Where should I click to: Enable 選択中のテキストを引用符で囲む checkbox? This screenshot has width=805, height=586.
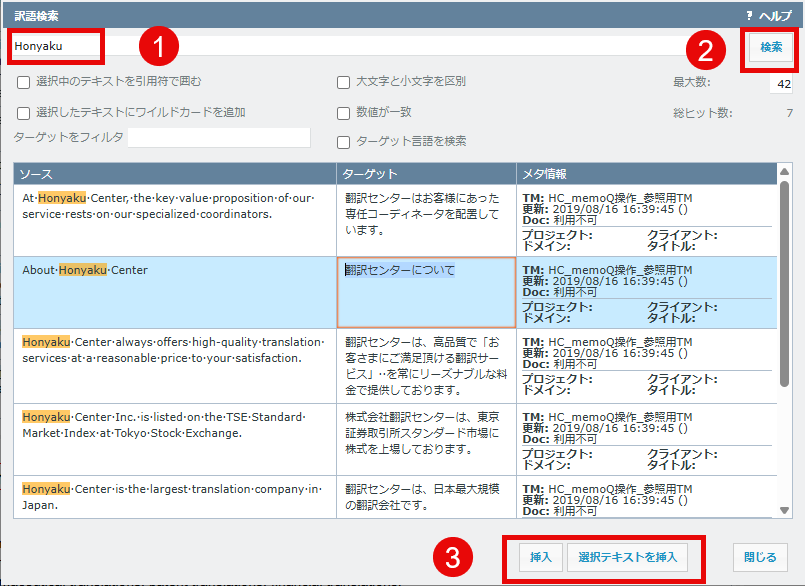pyautogui.click(x=23, y=82)
